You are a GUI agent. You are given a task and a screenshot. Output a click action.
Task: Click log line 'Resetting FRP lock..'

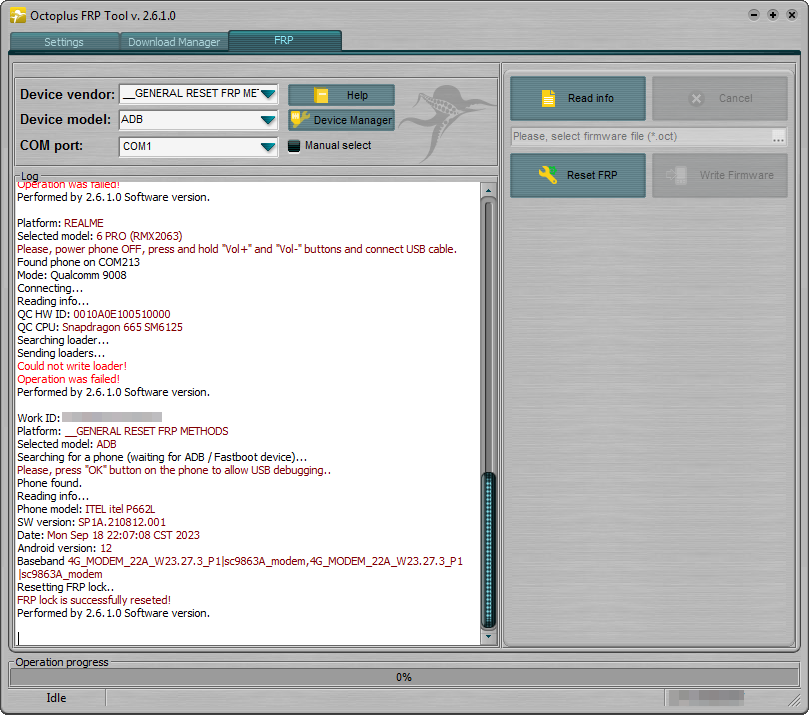(66, 587)
